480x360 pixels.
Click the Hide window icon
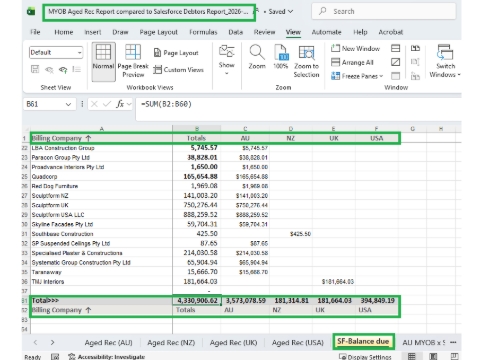(x=395, y=62)
